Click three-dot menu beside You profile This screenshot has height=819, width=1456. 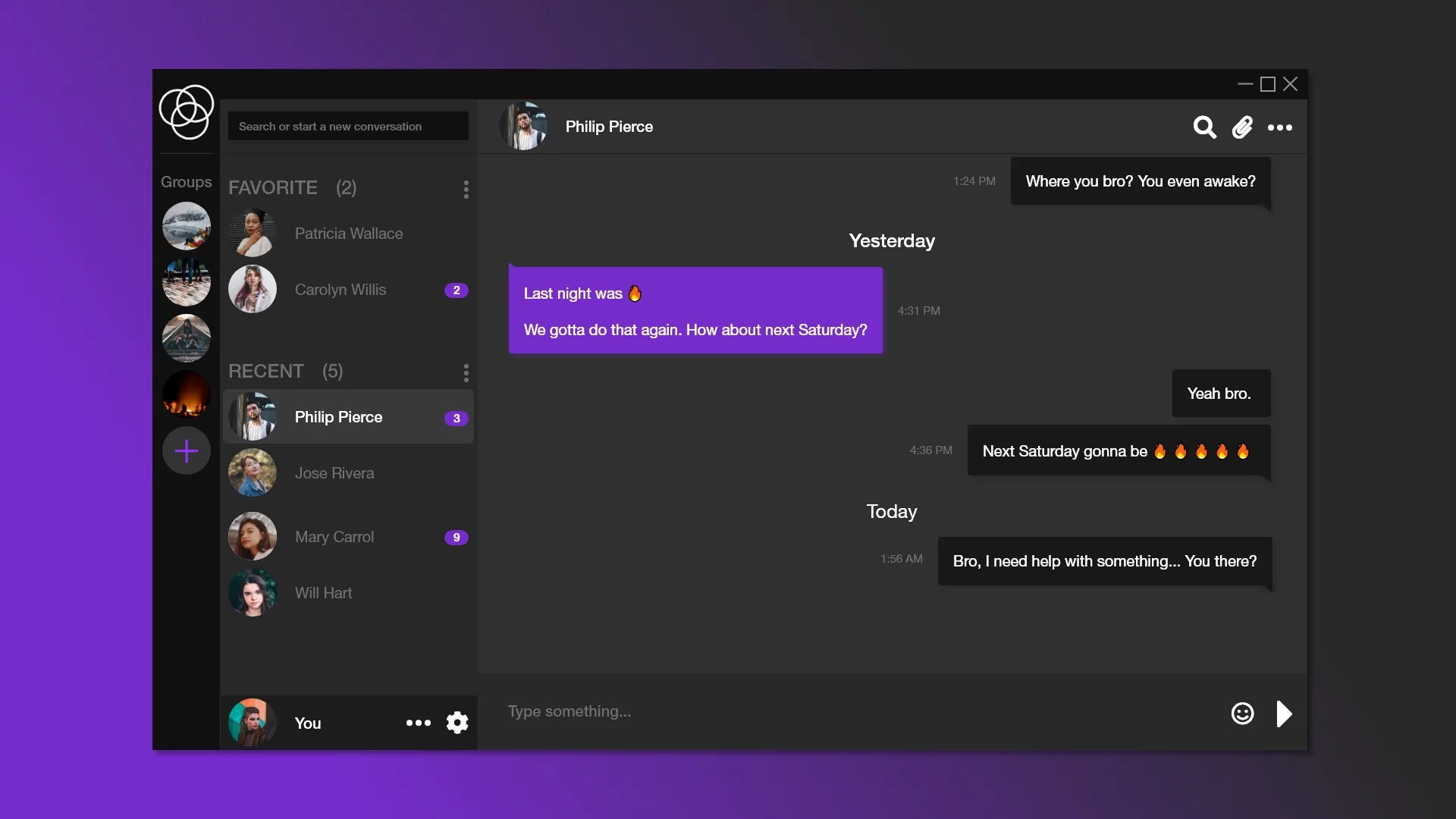click(419, 723)
